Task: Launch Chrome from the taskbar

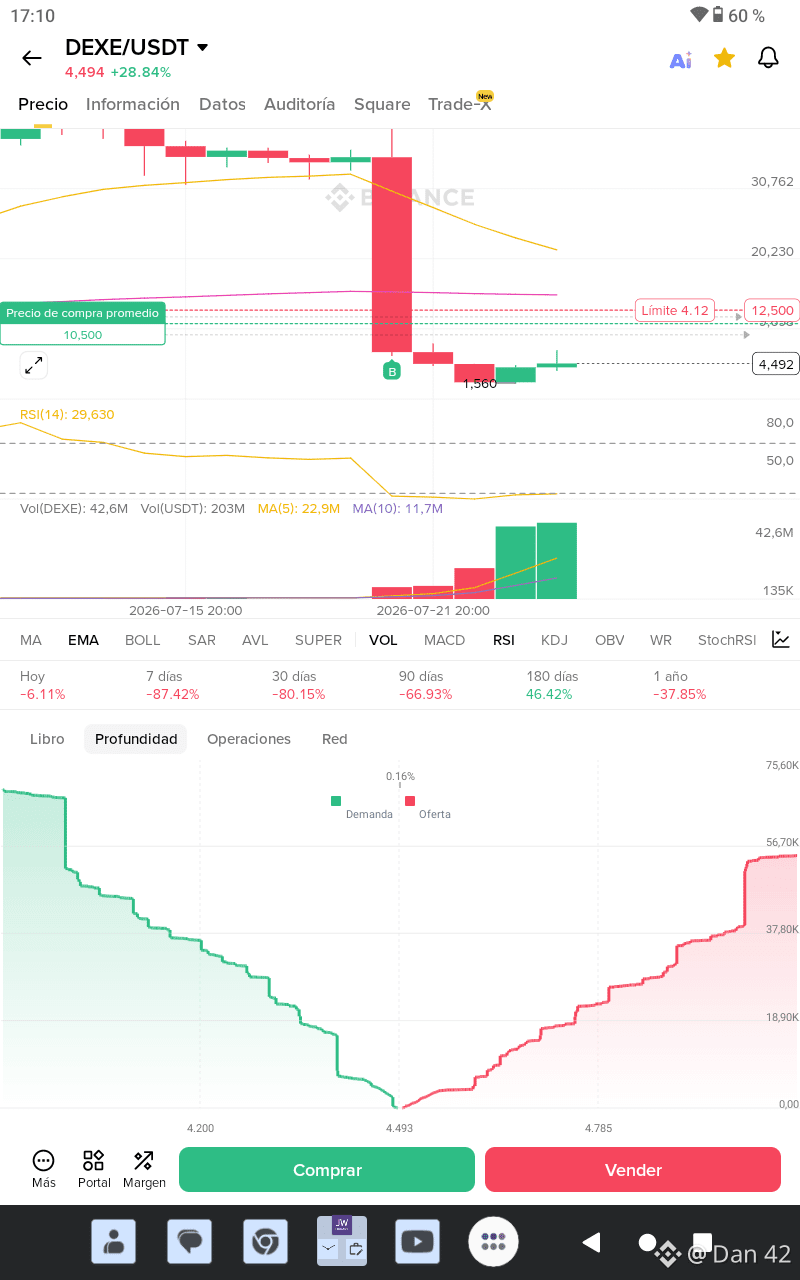Action: (265, 1242)
